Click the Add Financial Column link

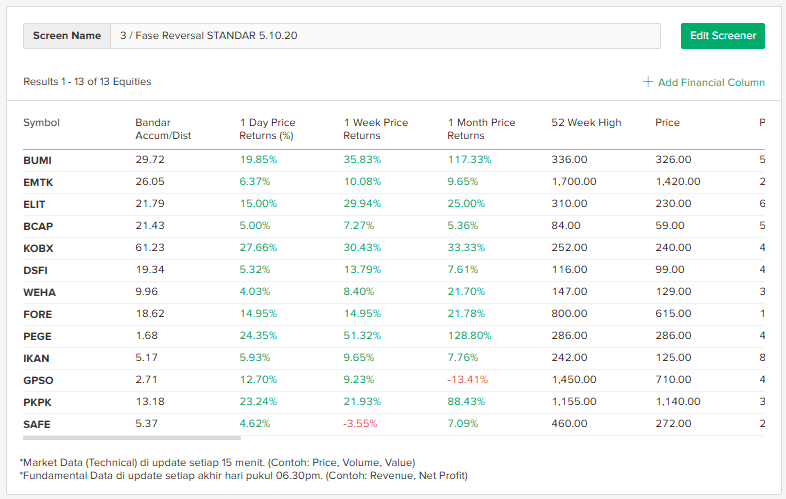click(x=710, y=82)
